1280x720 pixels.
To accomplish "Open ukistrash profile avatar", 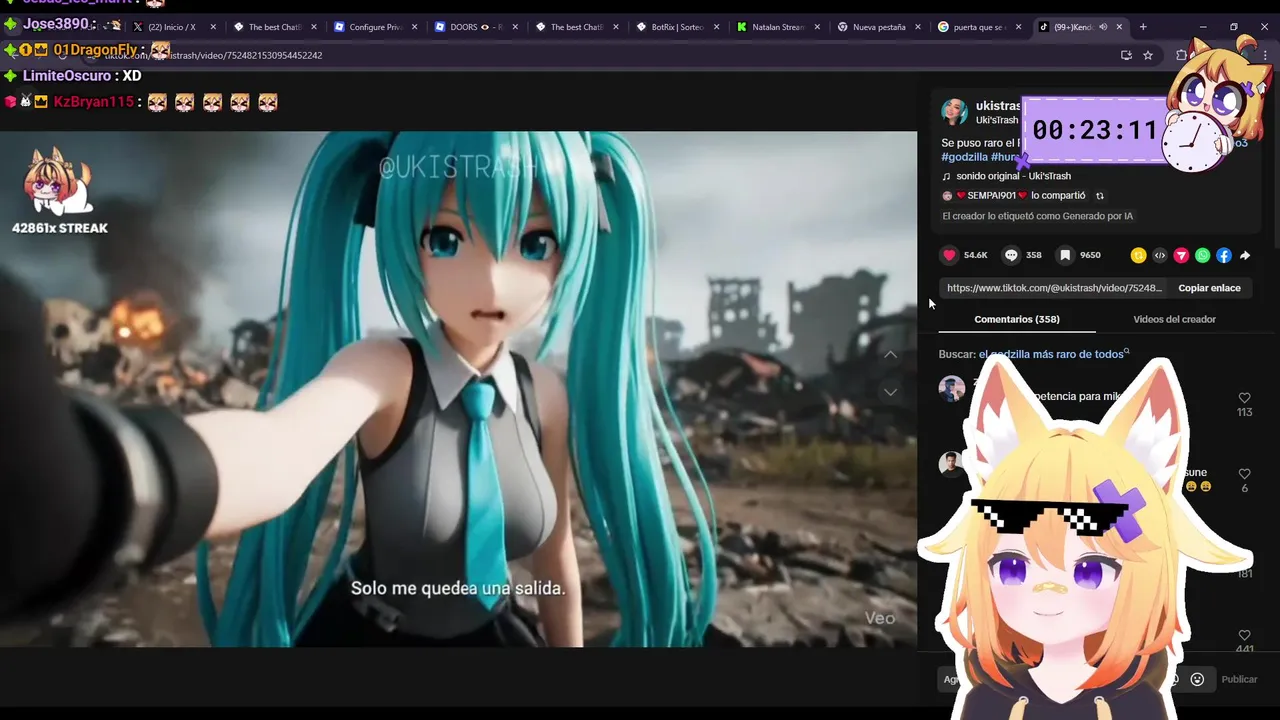I will tap(954, 111).
